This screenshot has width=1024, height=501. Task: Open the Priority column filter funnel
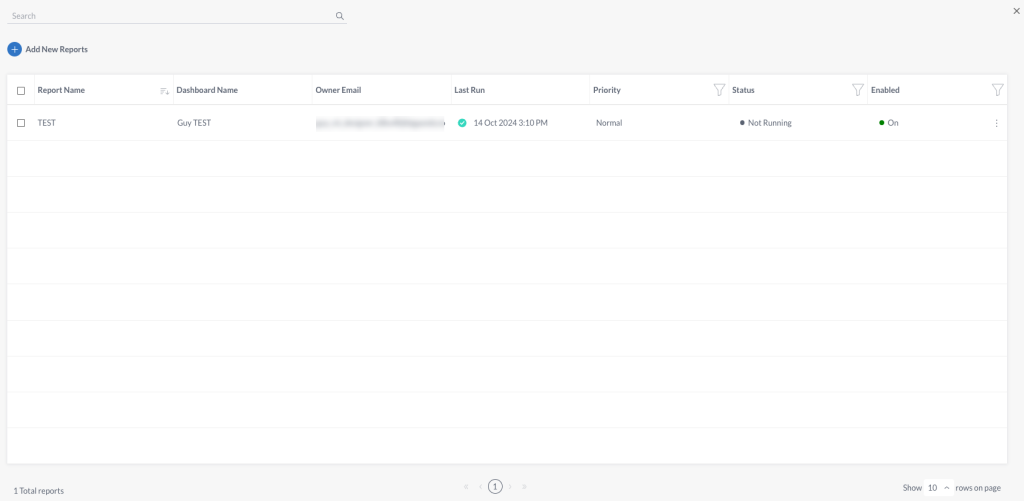click(x=719, y=90)
